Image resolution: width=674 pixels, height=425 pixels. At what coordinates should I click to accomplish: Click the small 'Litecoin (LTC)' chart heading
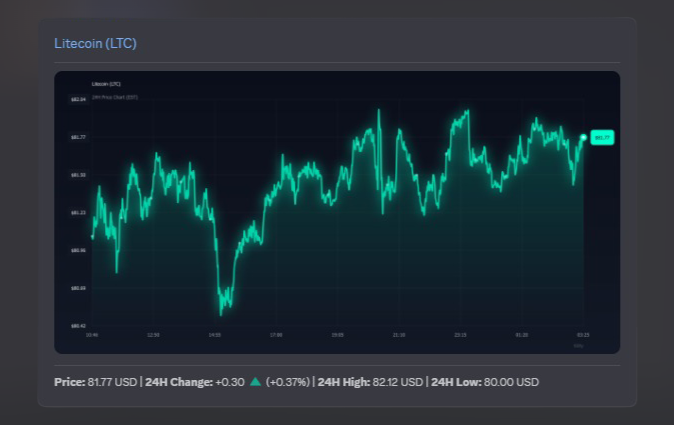106,84
